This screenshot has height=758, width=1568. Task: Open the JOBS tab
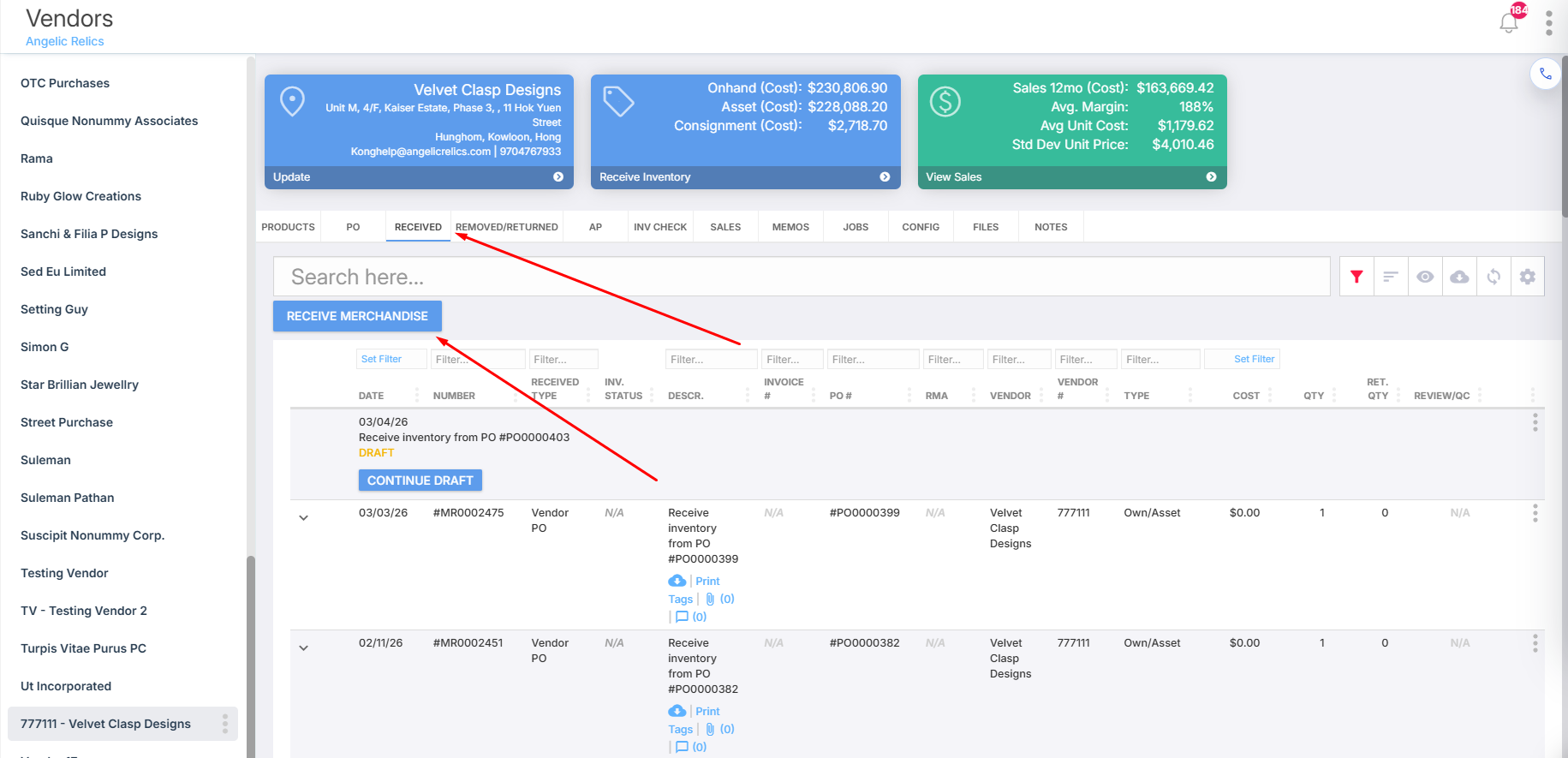click(856, 227)
